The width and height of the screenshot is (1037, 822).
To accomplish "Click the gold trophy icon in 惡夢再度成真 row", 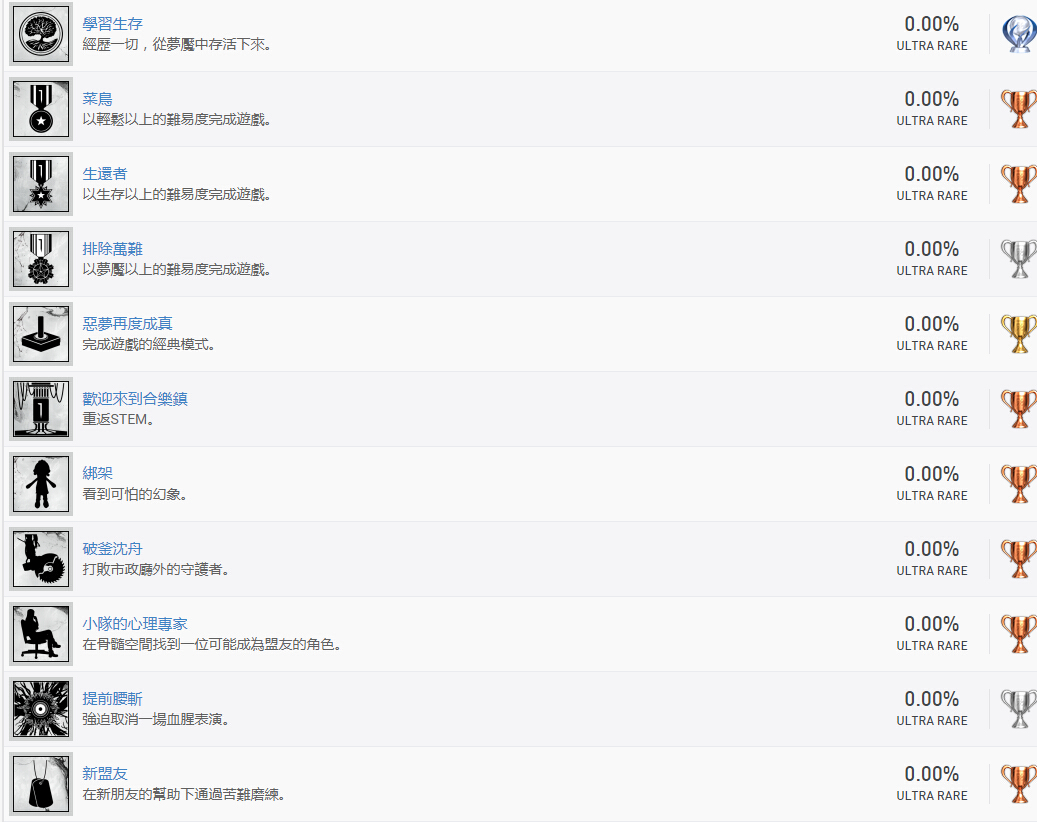I will (1019, 334).
